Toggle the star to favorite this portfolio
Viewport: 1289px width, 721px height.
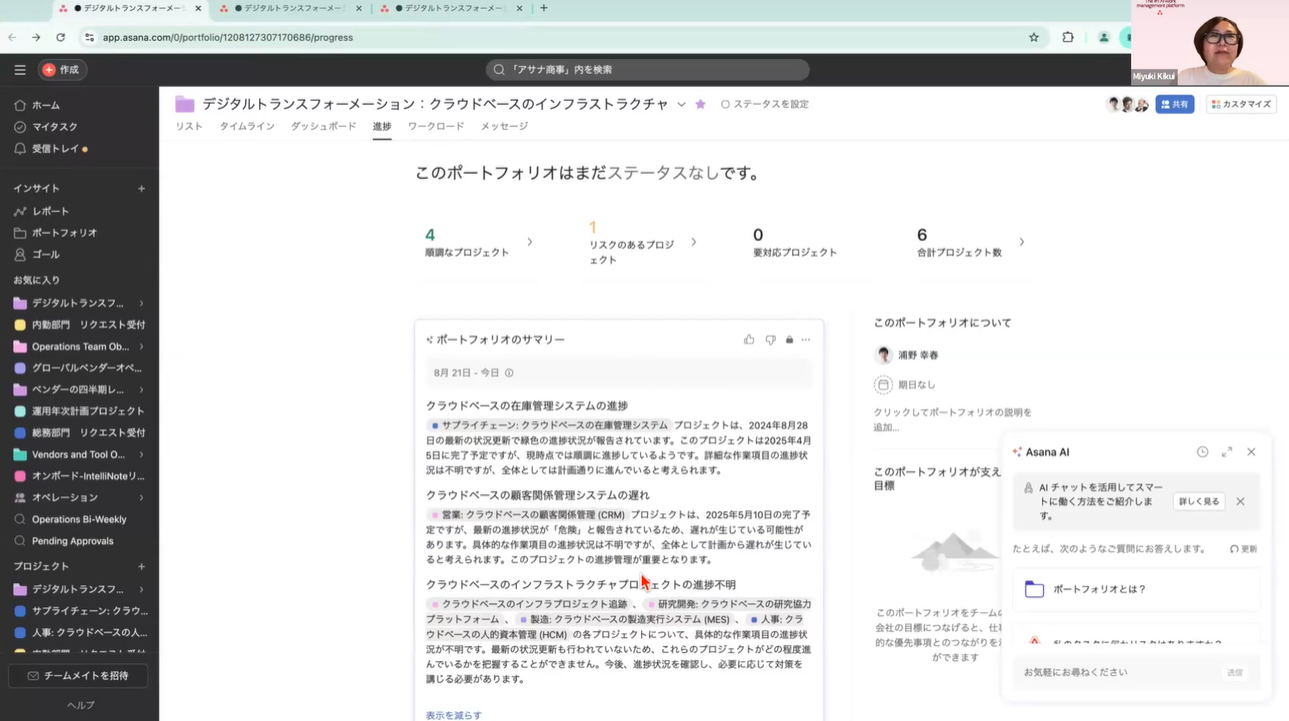pos(701,103)
